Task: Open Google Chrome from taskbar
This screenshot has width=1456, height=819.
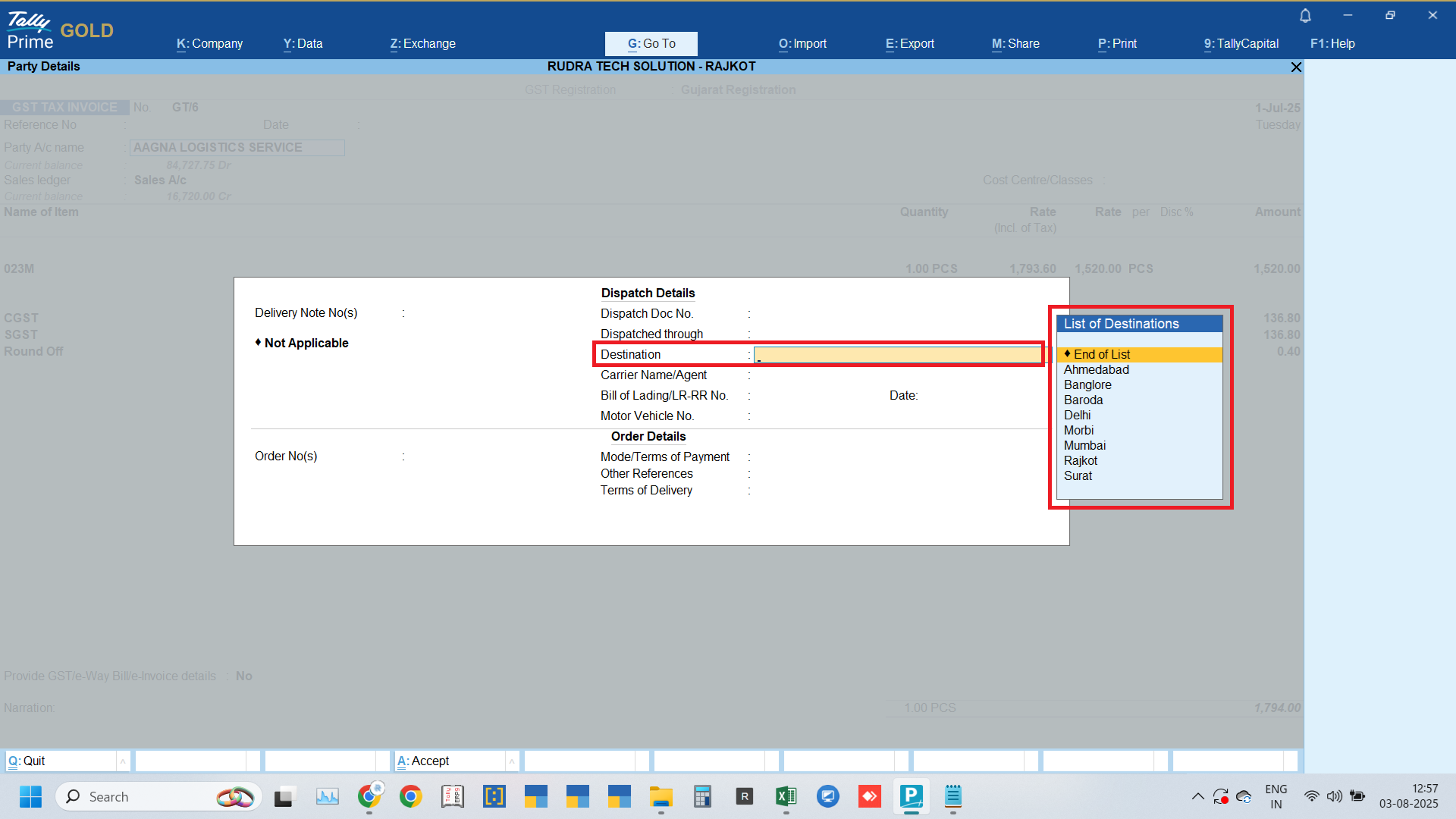Action: pos(410,796)
